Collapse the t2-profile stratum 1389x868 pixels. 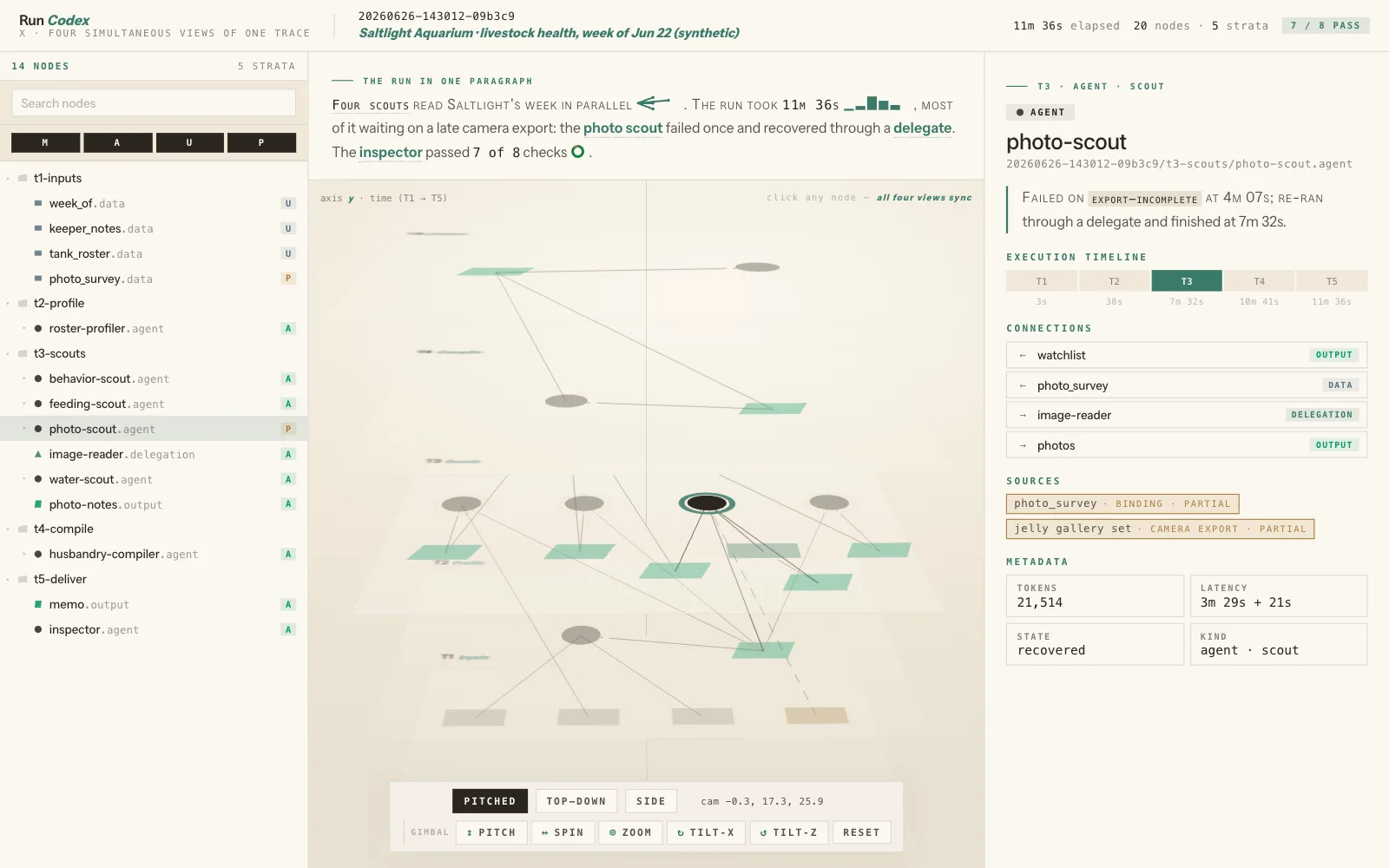pos(9,304)
